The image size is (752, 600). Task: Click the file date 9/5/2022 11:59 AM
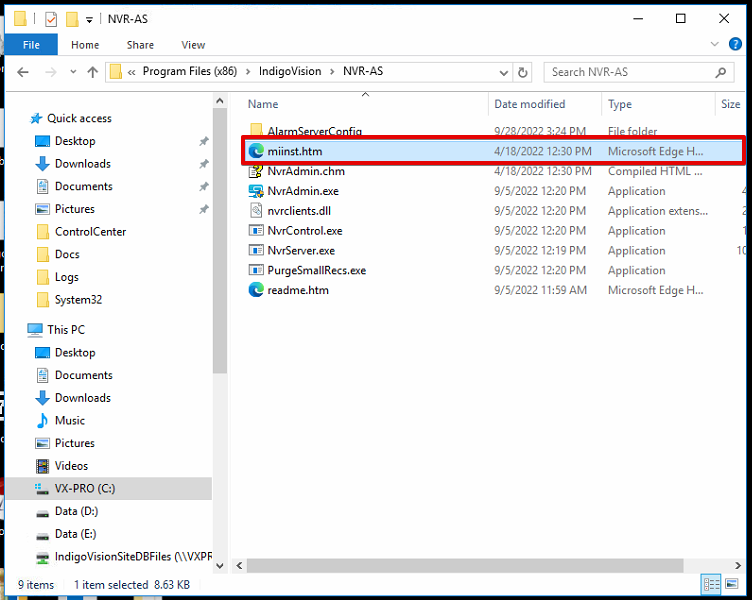pos(540,290)
